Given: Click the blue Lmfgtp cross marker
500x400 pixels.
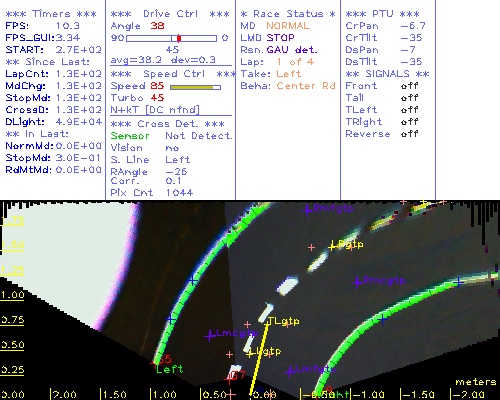Looking at the screenshot, I should pos(289,371).
